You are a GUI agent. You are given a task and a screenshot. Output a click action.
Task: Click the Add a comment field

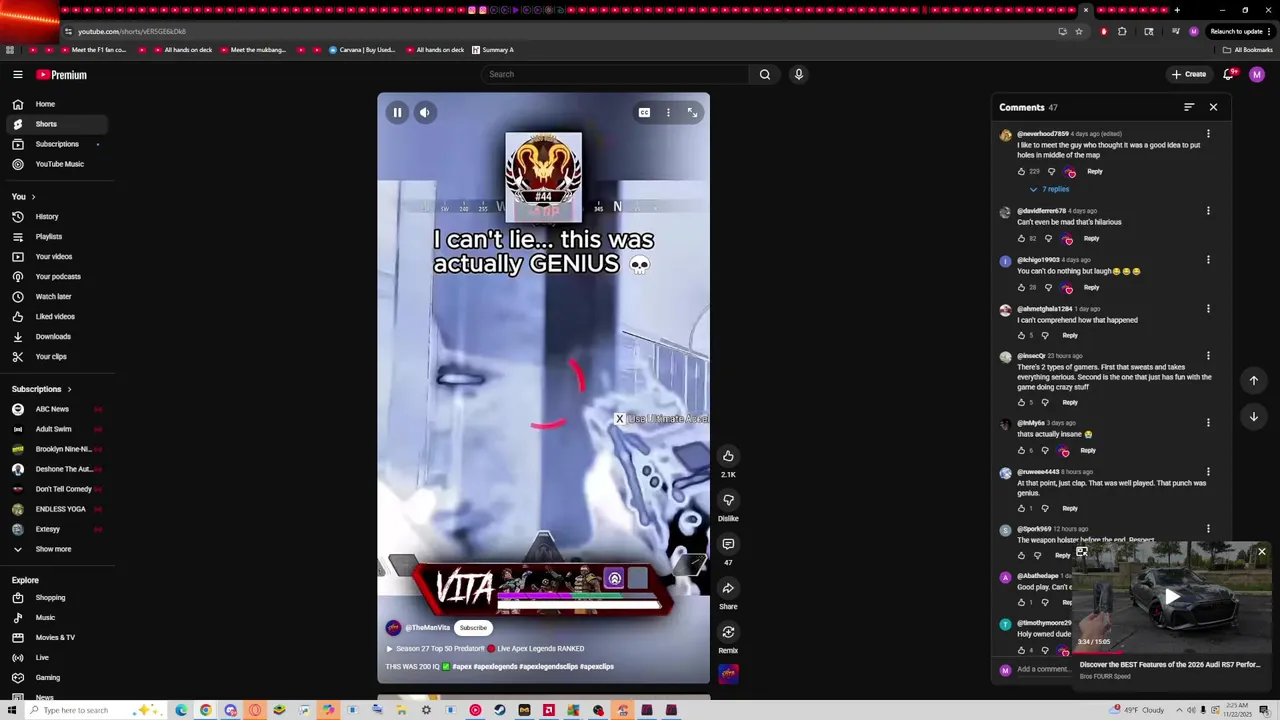point(1044,669)
